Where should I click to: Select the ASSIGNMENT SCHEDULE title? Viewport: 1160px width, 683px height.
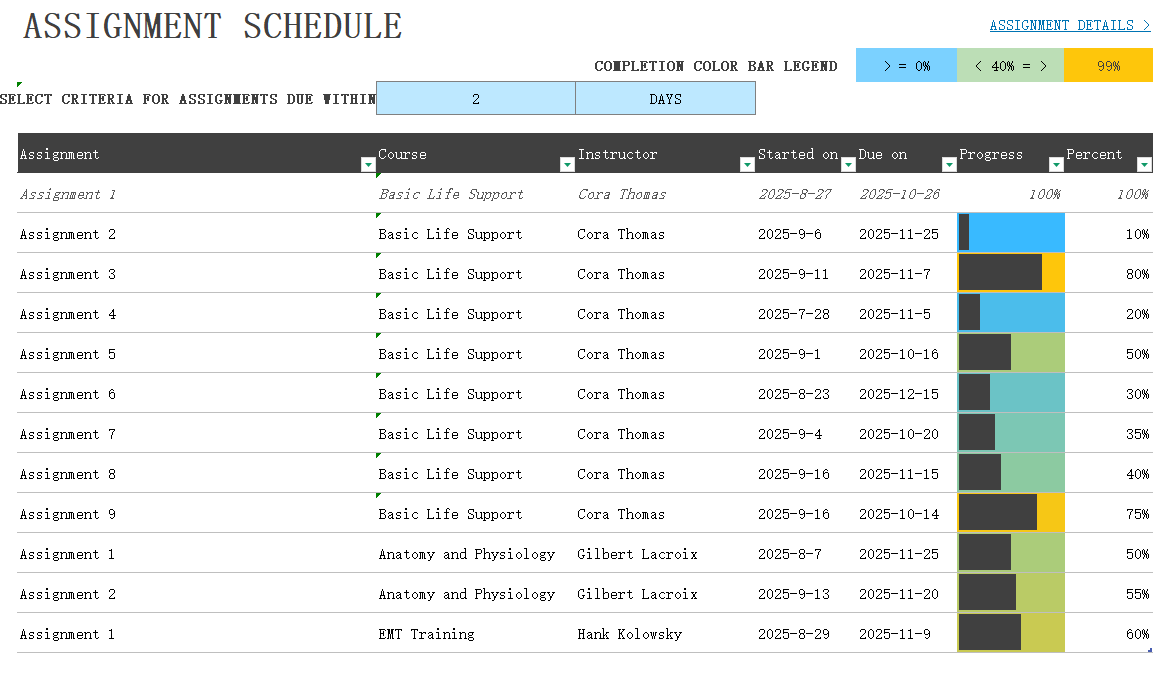pos(213,26)
